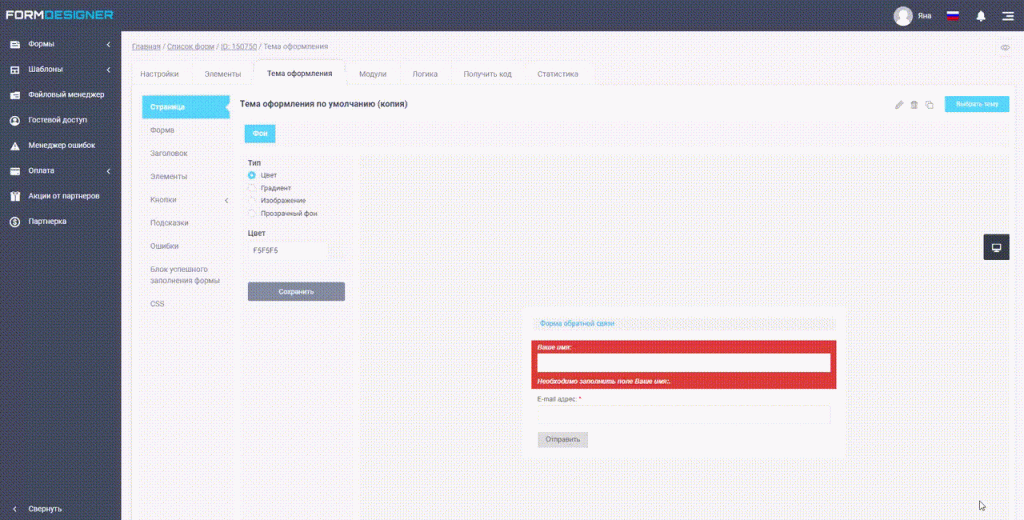Screen dimensions: 1024x520
Task: Click the eye preview icon
Action: [x=1005, y=47]
